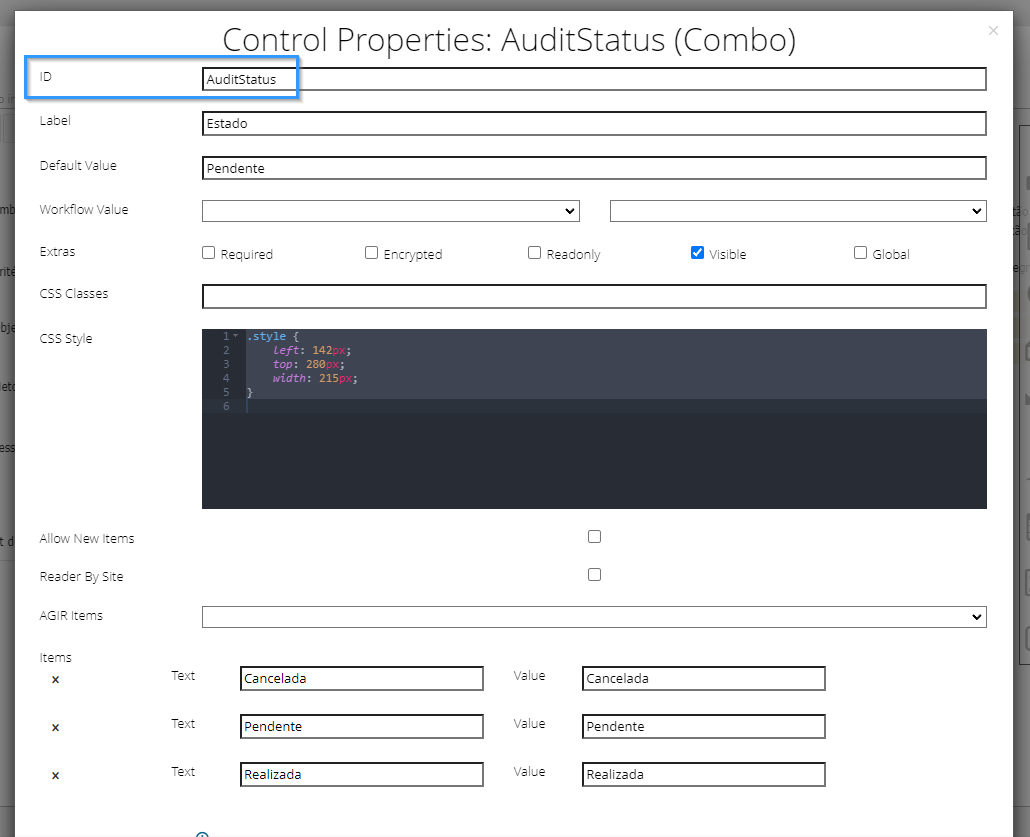Screen dimensions: 1030x837
Task: Close the Control Properties dialog
Action: (x=993, y=31)
